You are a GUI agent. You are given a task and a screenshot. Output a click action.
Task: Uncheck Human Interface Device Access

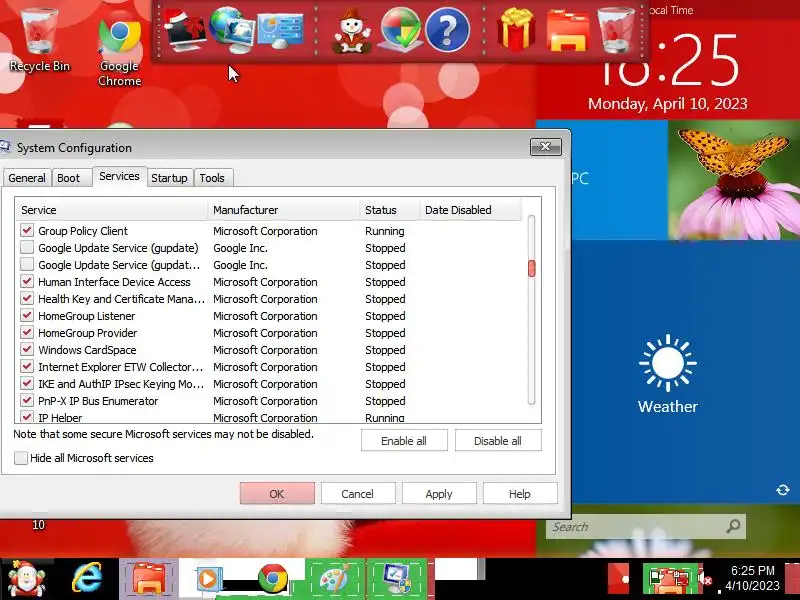27,282
